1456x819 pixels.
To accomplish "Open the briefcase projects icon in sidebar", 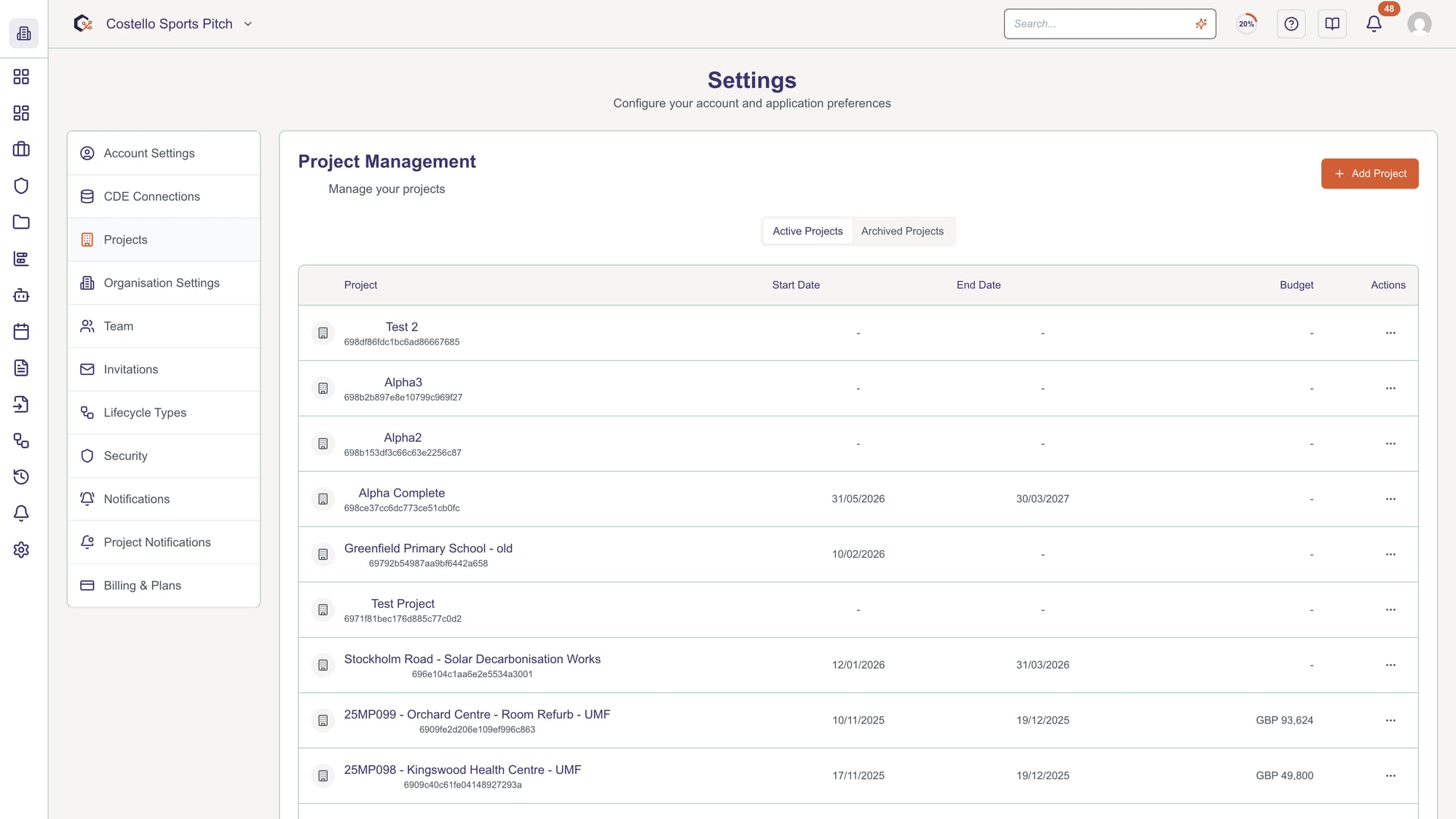I will [21, 149].
